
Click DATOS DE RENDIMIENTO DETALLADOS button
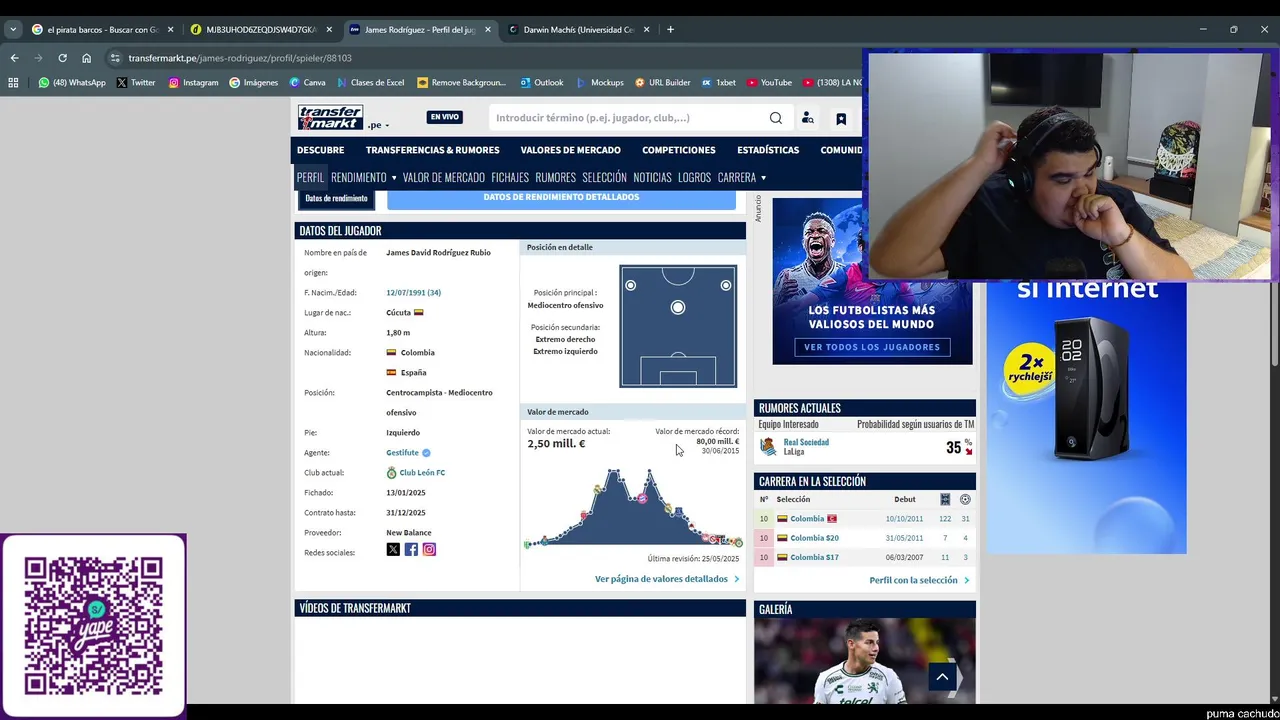[x=561, y=197]
